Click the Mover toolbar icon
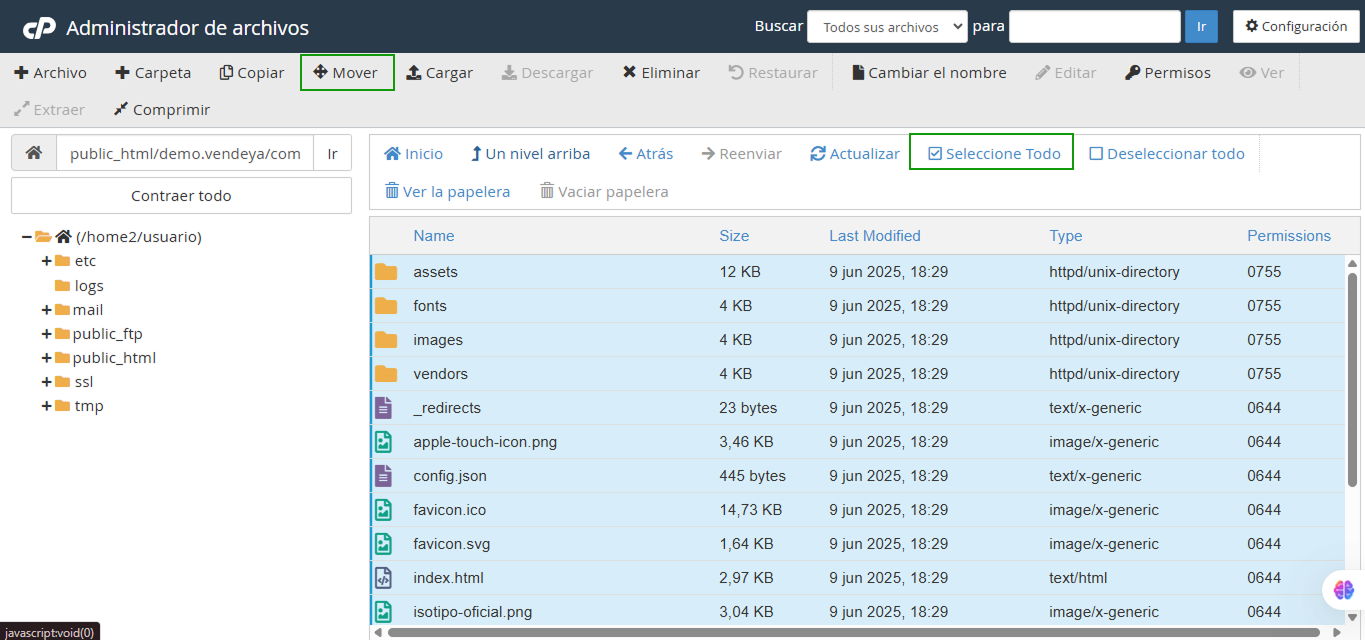1365x640 pixels. click(x=321, y=73)
